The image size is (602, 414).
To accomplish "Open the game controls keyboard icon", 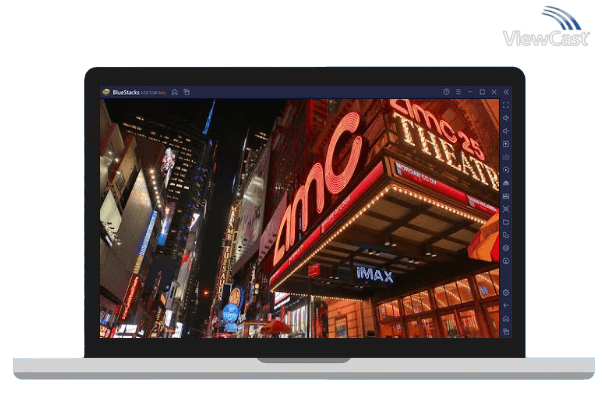I will [506, 157].
